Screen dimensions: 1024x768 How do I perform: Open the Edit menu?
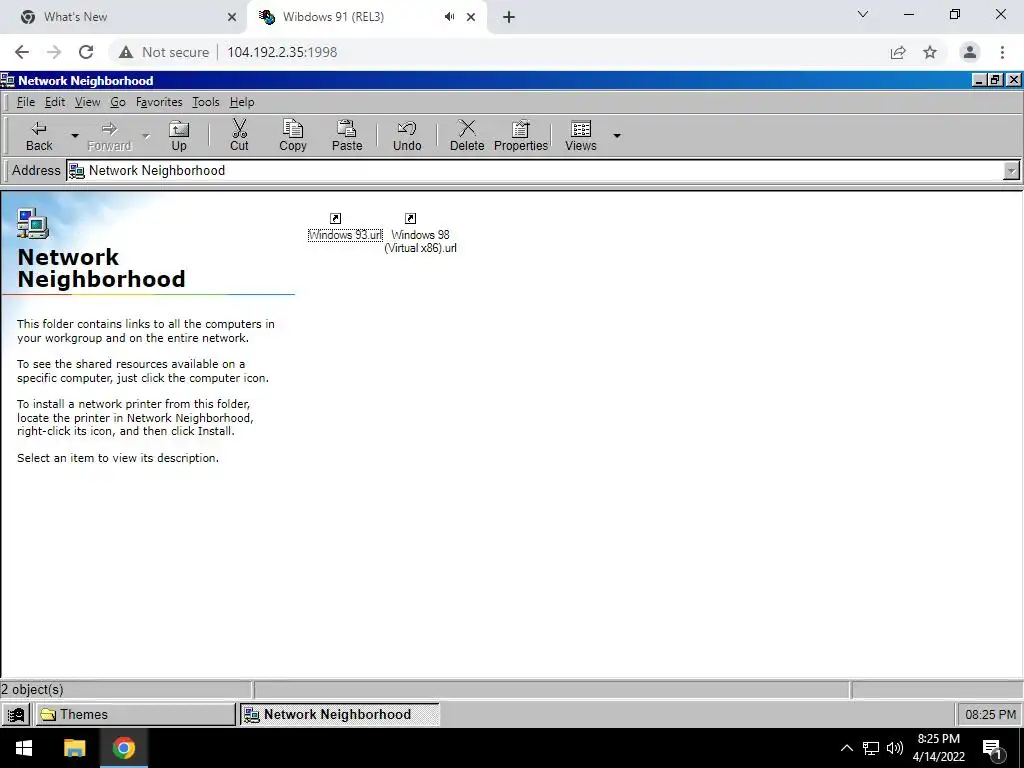55,102
